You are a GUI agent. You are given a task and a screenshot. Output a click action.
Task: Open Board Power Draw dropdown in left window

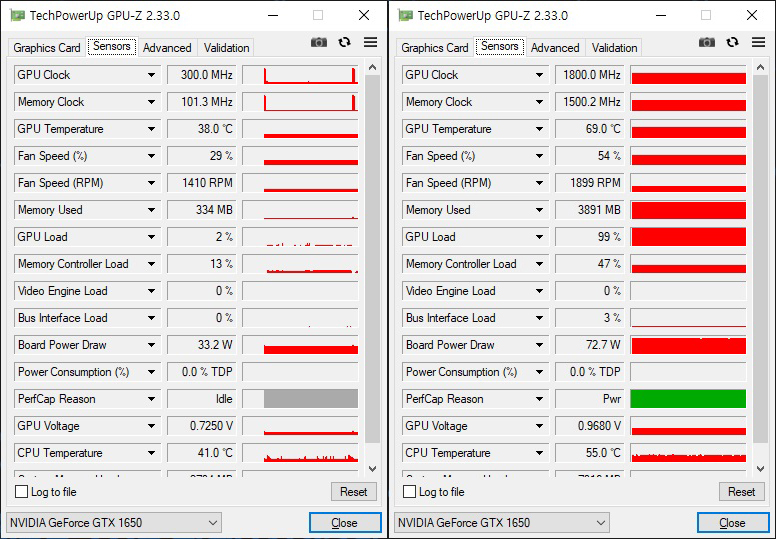(151, 345)
